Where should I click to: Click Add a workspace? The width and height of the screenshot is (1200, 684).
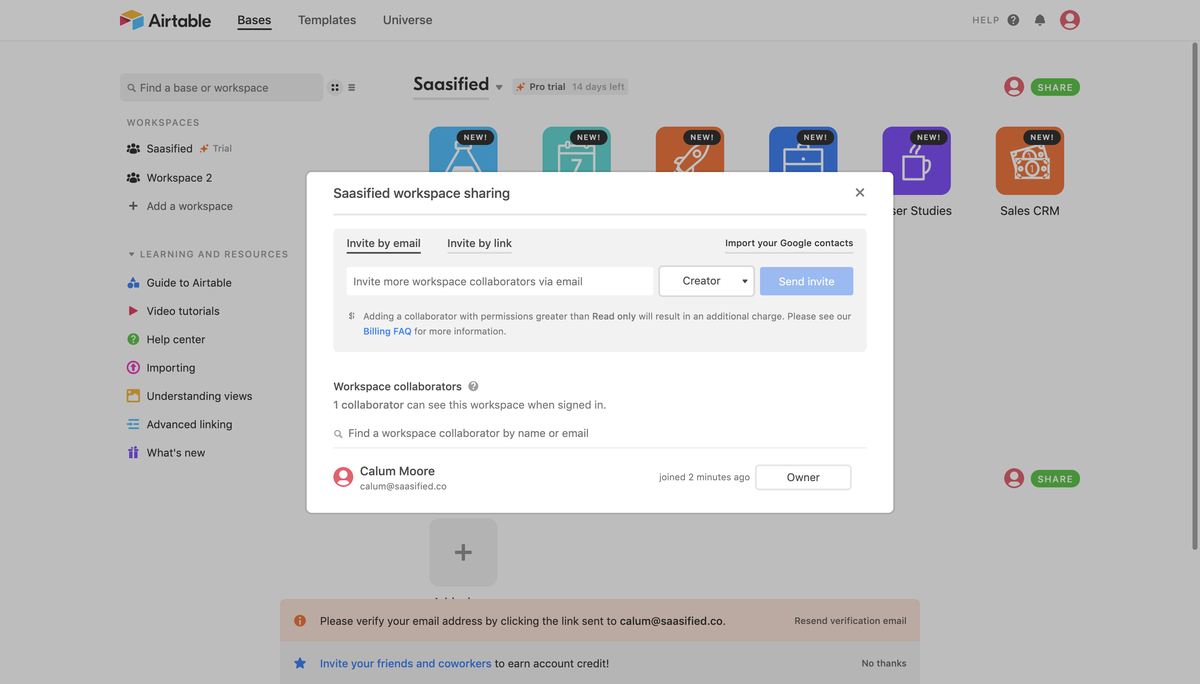(x=189, y=206)
